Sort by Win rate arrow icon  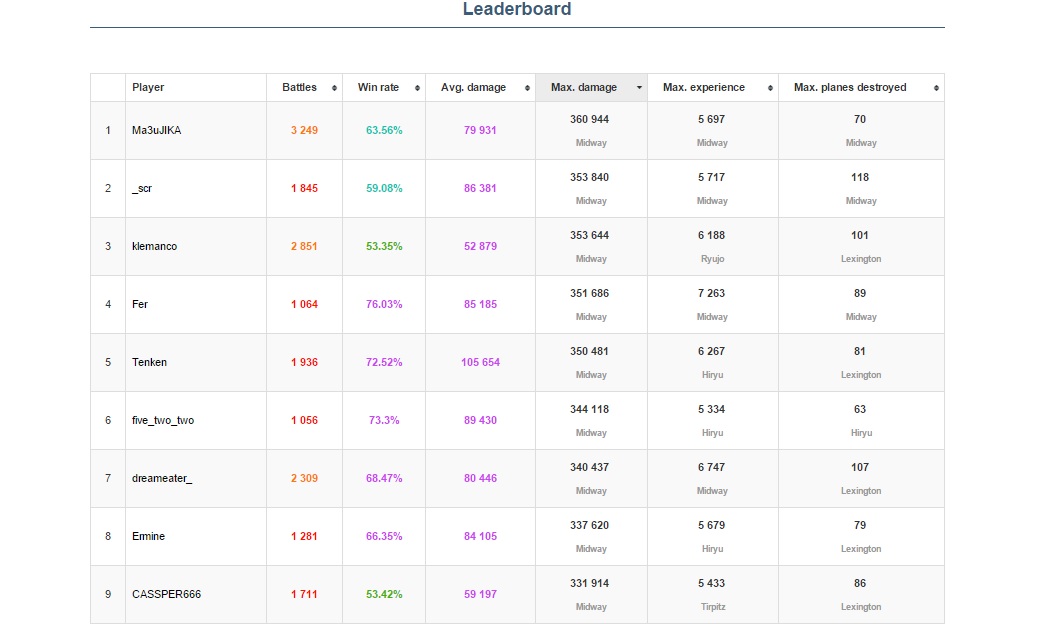coord(417,88)
